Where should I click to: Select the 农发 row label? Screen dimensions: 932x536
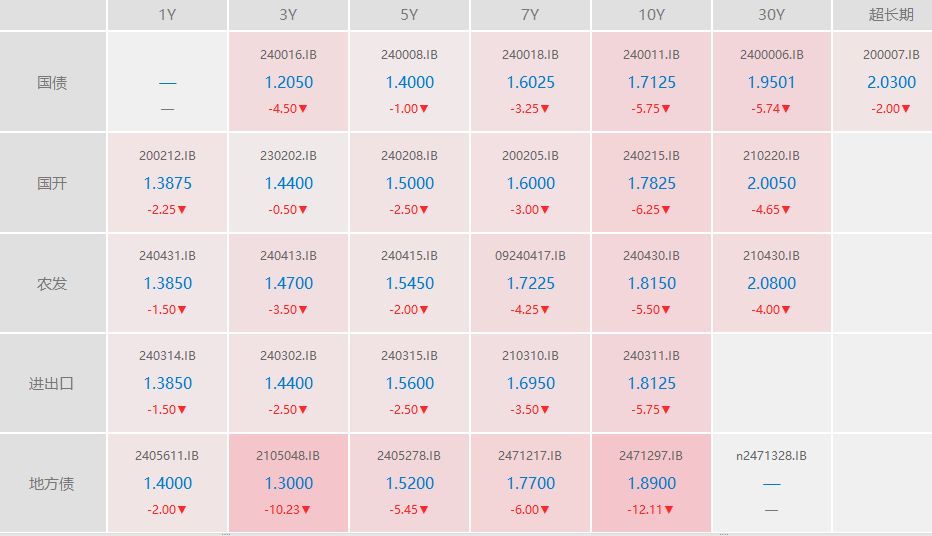click(x=52, y=283)
